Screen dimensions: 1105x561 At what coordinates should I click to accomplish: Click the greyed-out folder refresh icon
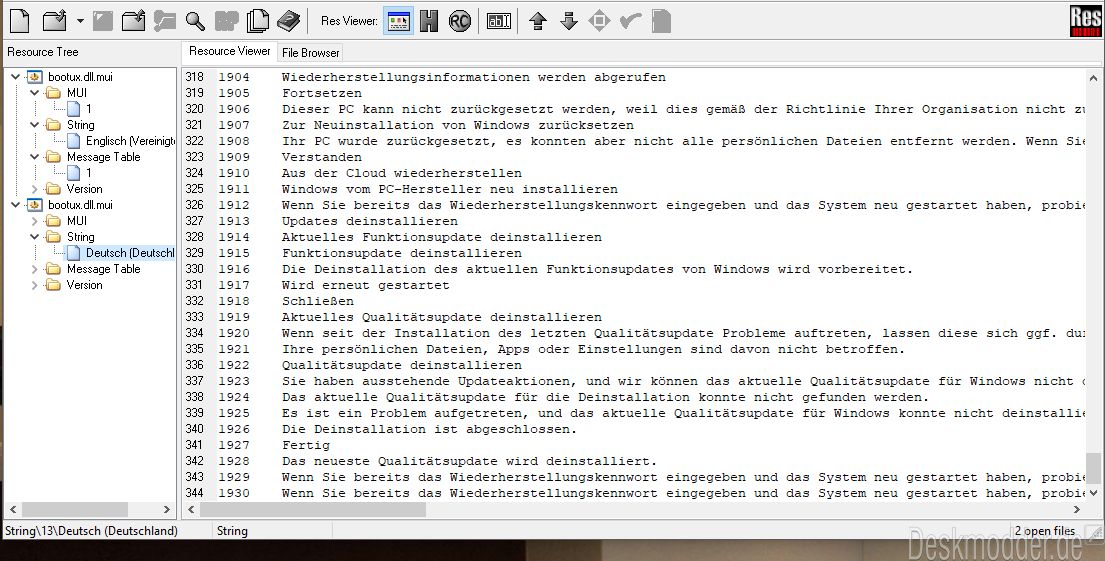(x=165, y=21)
